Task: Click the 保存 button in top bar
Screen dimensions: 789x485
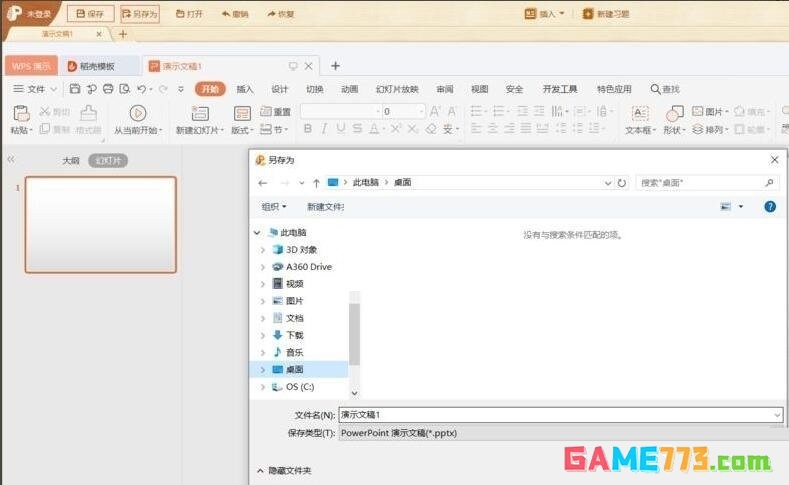Action: pyautogui.click(x=90, y=14)
